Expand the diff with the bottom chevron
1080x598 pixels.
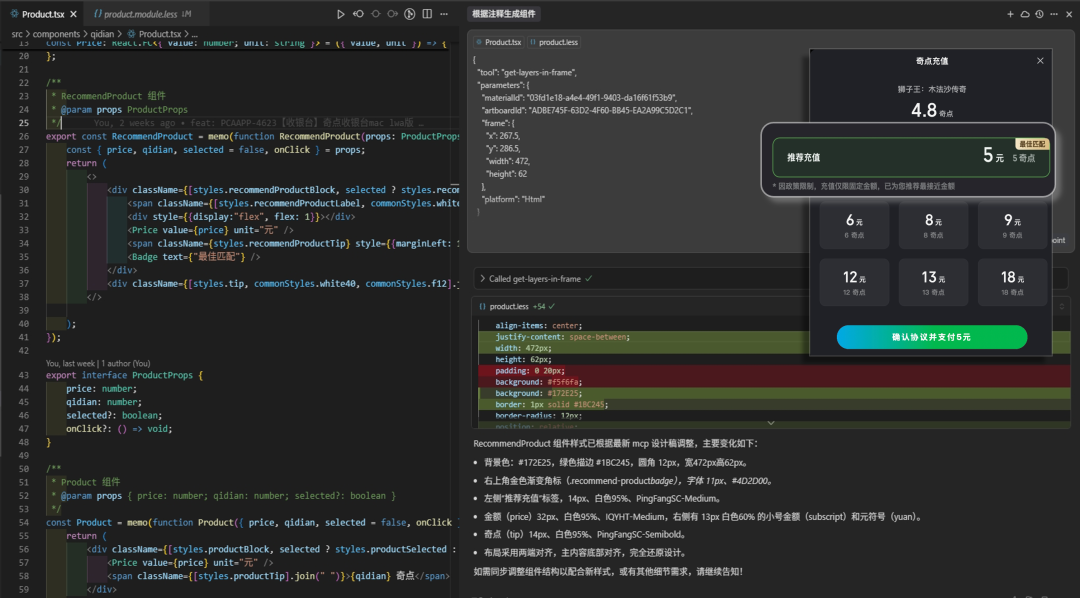click(x=771, y=423)
